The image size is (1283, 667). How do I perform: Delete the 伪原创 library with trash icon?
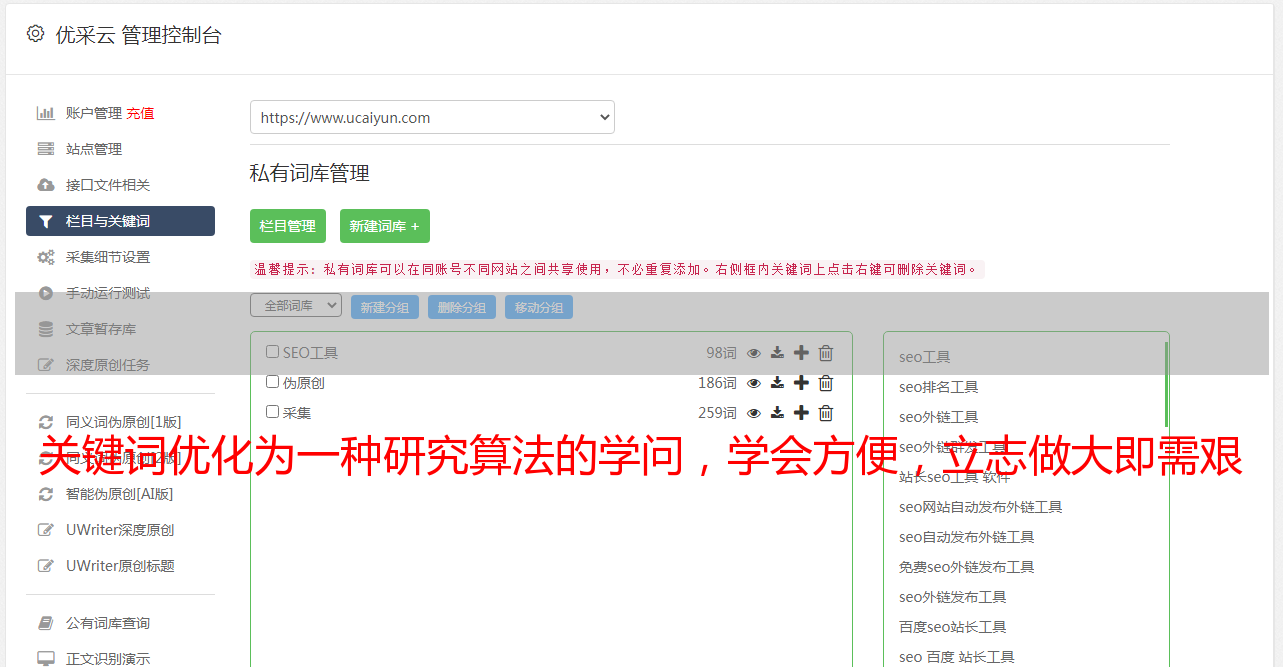(x=826, y=383)
